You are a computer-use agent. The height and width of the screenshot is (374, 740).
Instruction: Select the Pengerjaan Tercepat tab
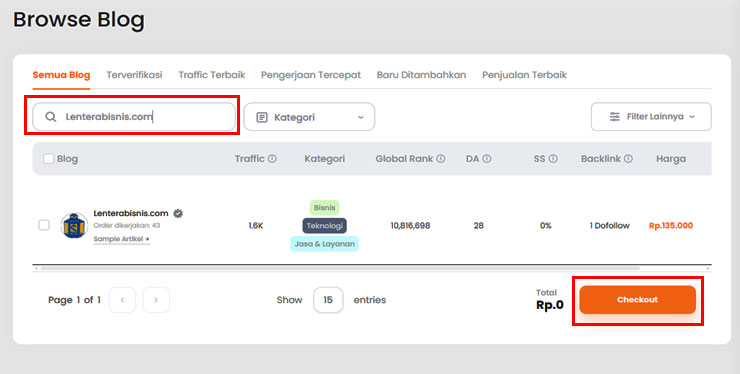coord(311,75)
